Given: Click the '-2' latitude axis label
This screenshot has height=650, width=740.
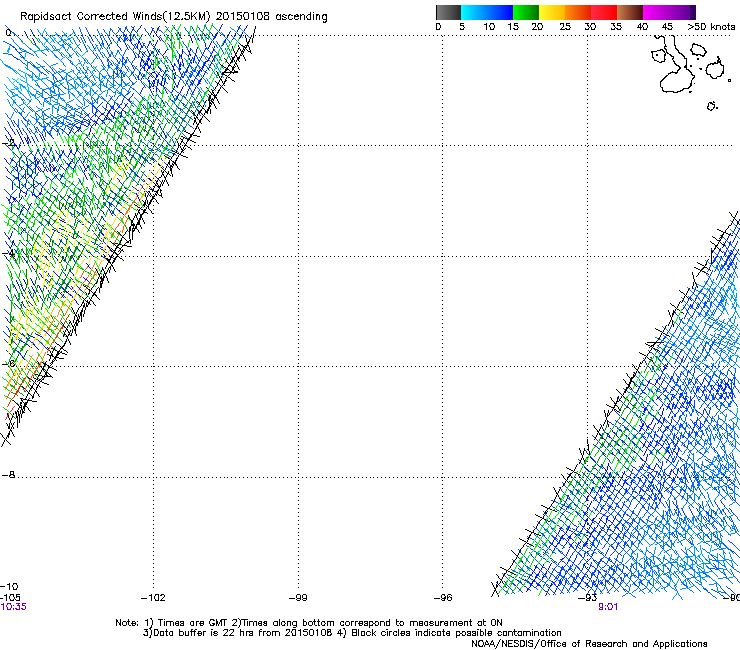Looking at the screenshot, I should (x=10, y=143).
